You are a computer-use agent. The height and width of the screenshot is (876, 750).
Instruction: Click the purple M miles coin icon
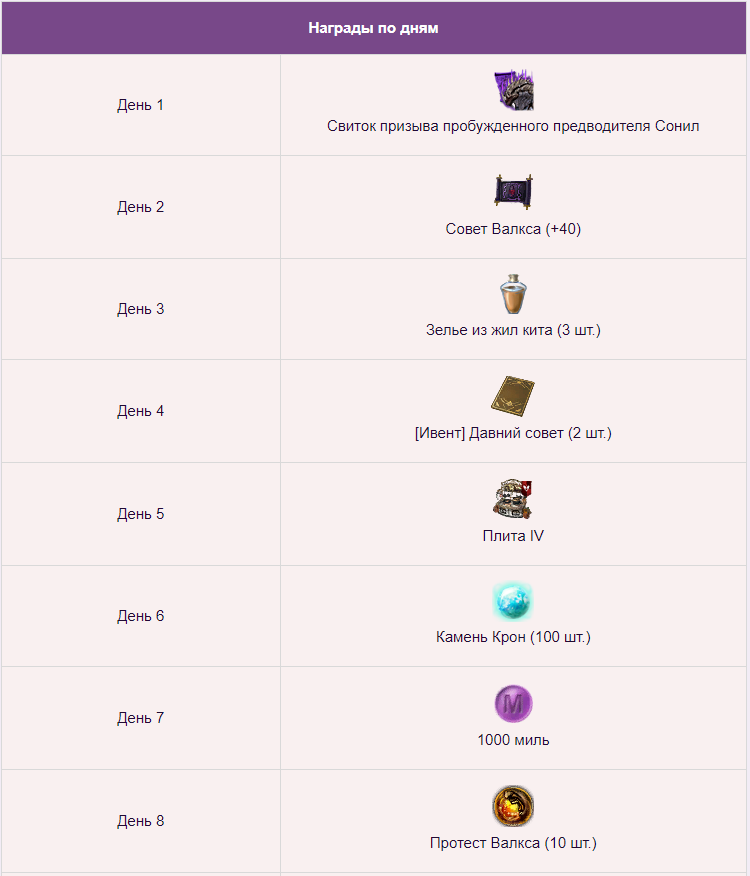[514, 704]
